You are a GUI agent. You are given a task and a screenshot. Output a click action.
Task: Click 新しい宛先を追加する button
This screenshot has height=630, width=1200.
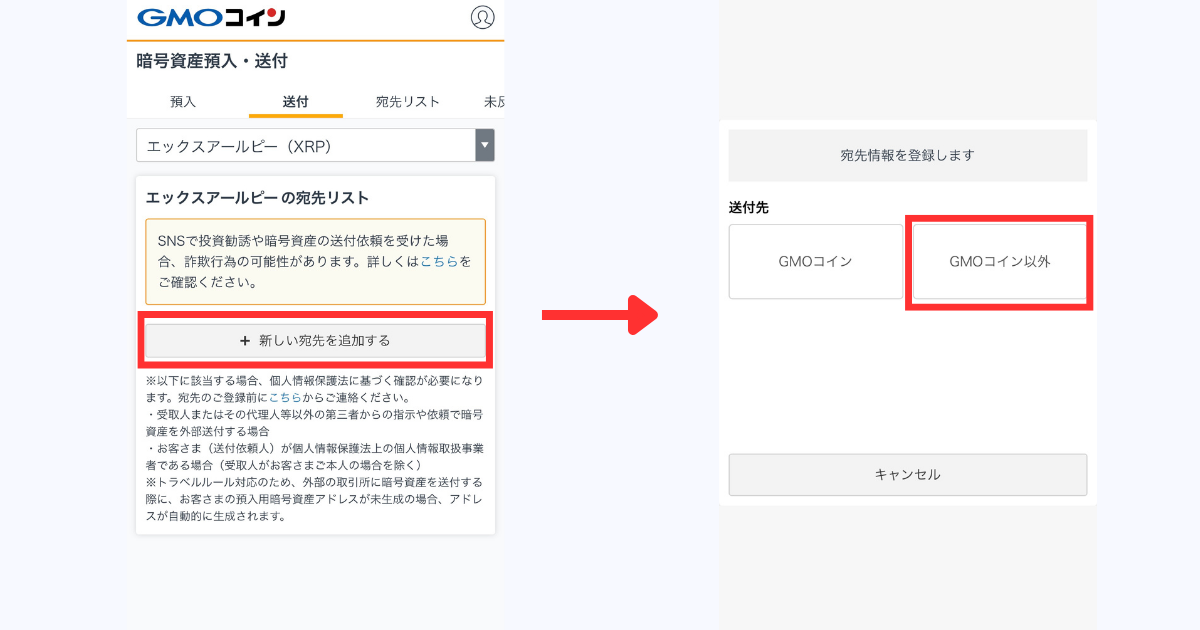(315, 340)
